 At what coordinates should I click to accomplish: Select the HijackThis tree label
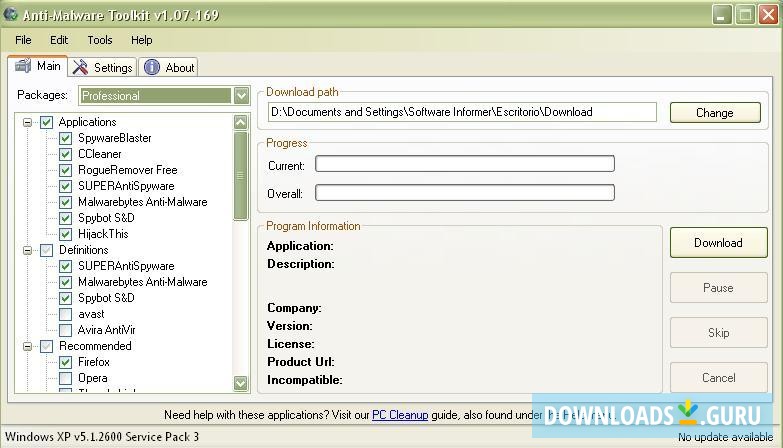103,234
